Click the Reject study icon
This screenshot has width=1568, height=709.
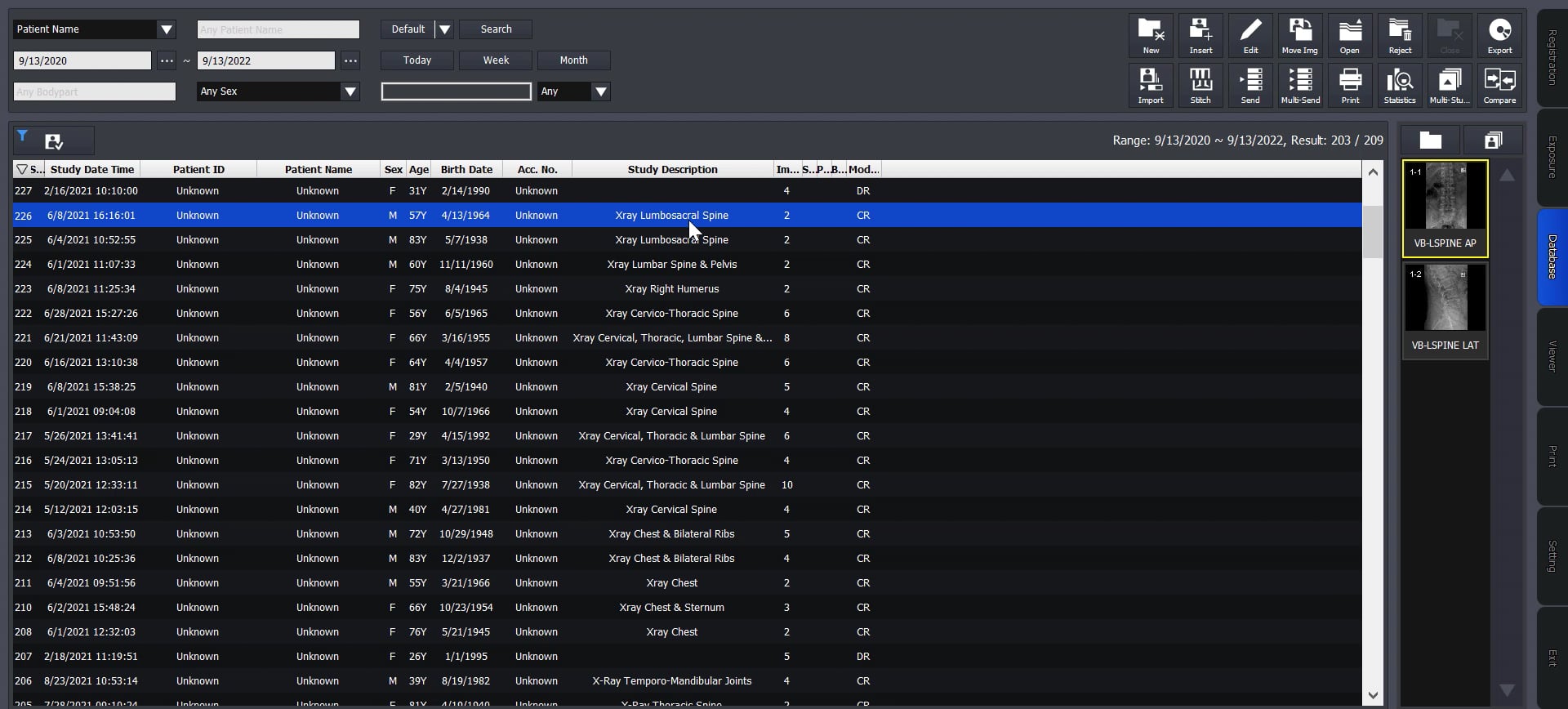tap(1400, 36)
